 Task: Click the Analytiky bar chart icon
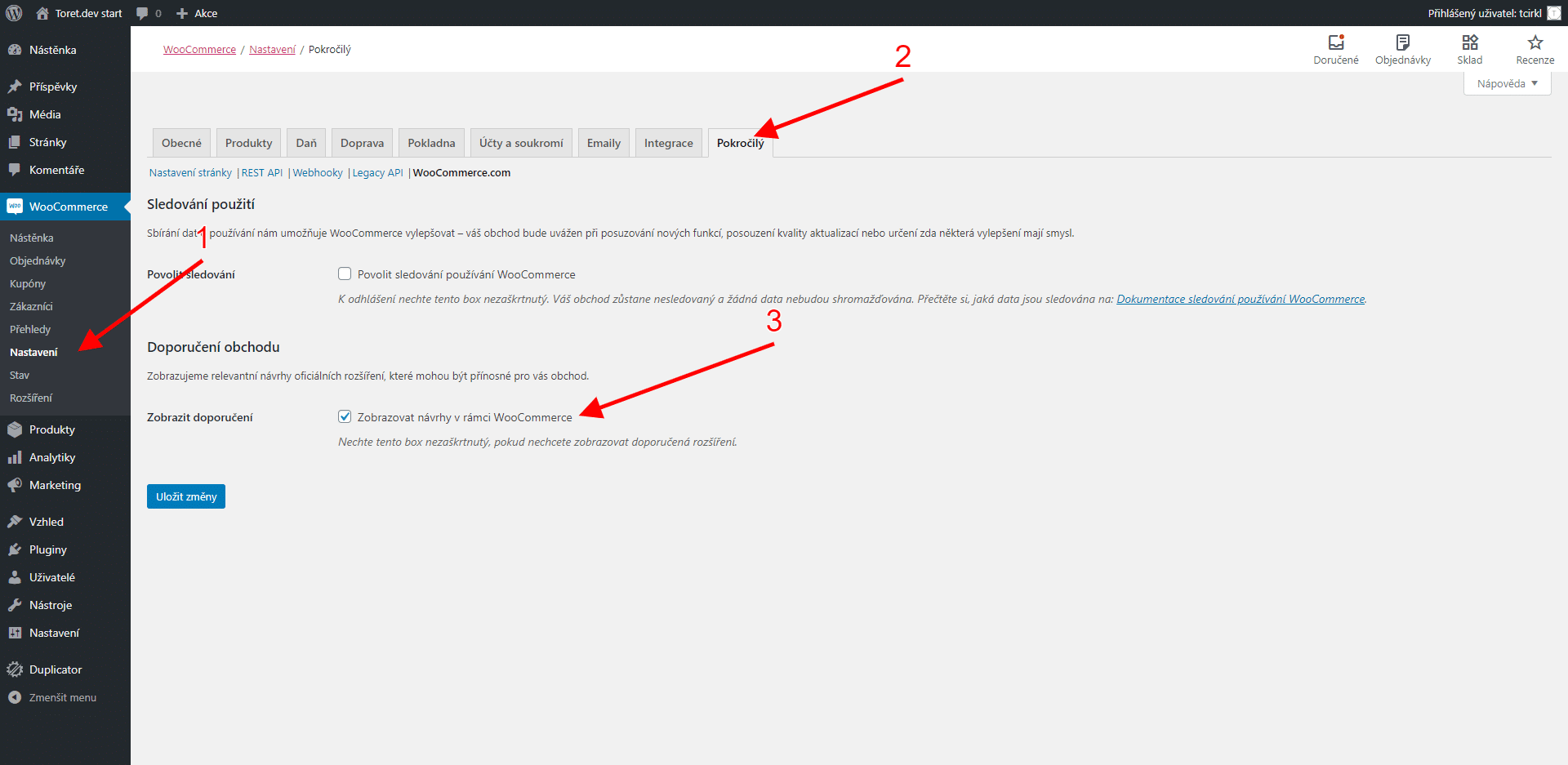coord(15,457)
